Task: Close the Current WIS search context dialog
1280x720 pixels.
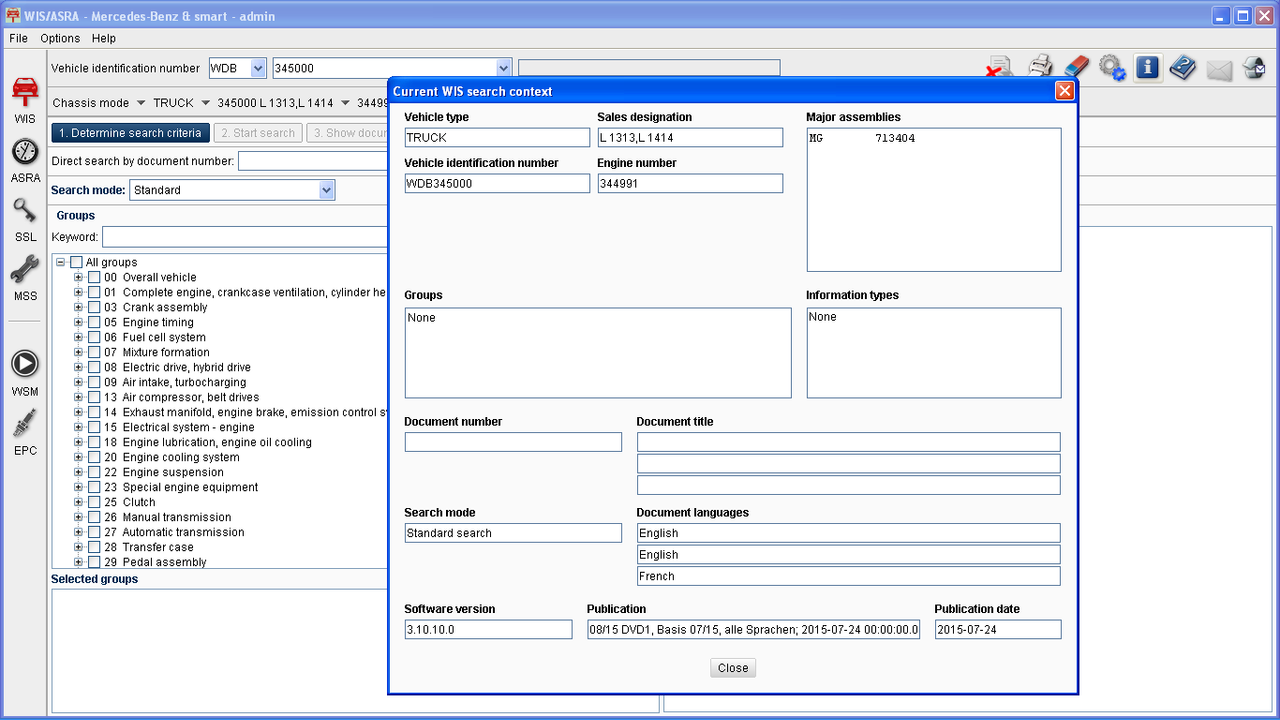Action: pyautogui.click(x=1065, y=91)
